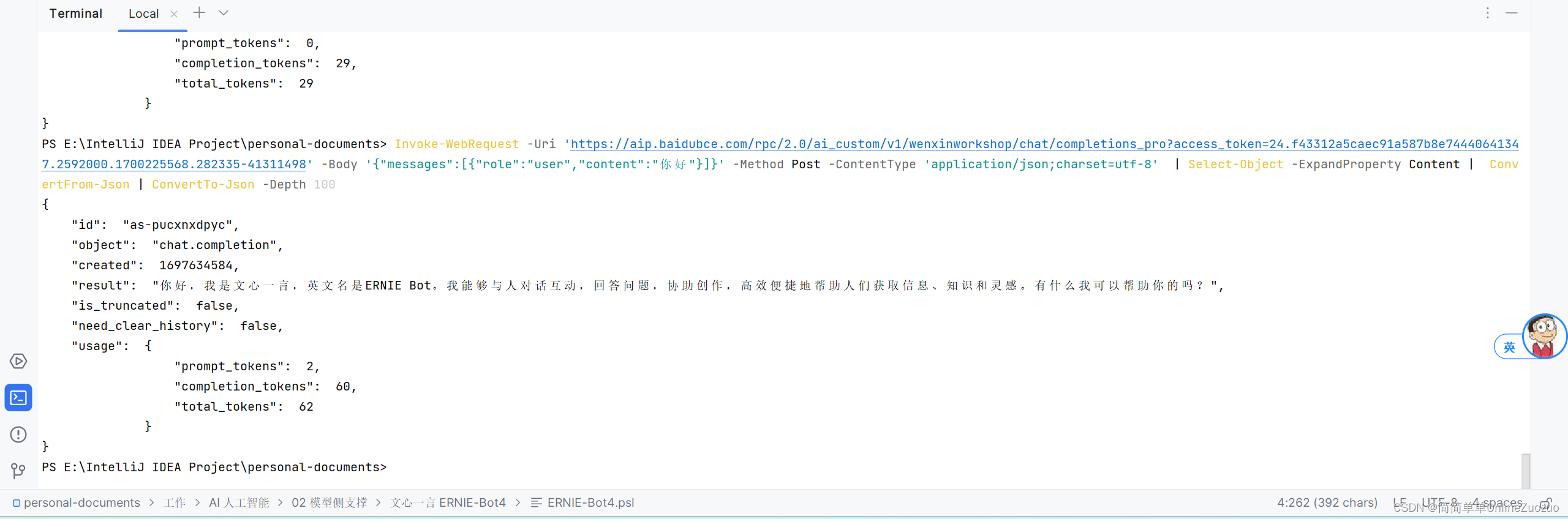Click the Invoke-WebRequest command text
The image size is (1568, 519).
click(456, 144)
